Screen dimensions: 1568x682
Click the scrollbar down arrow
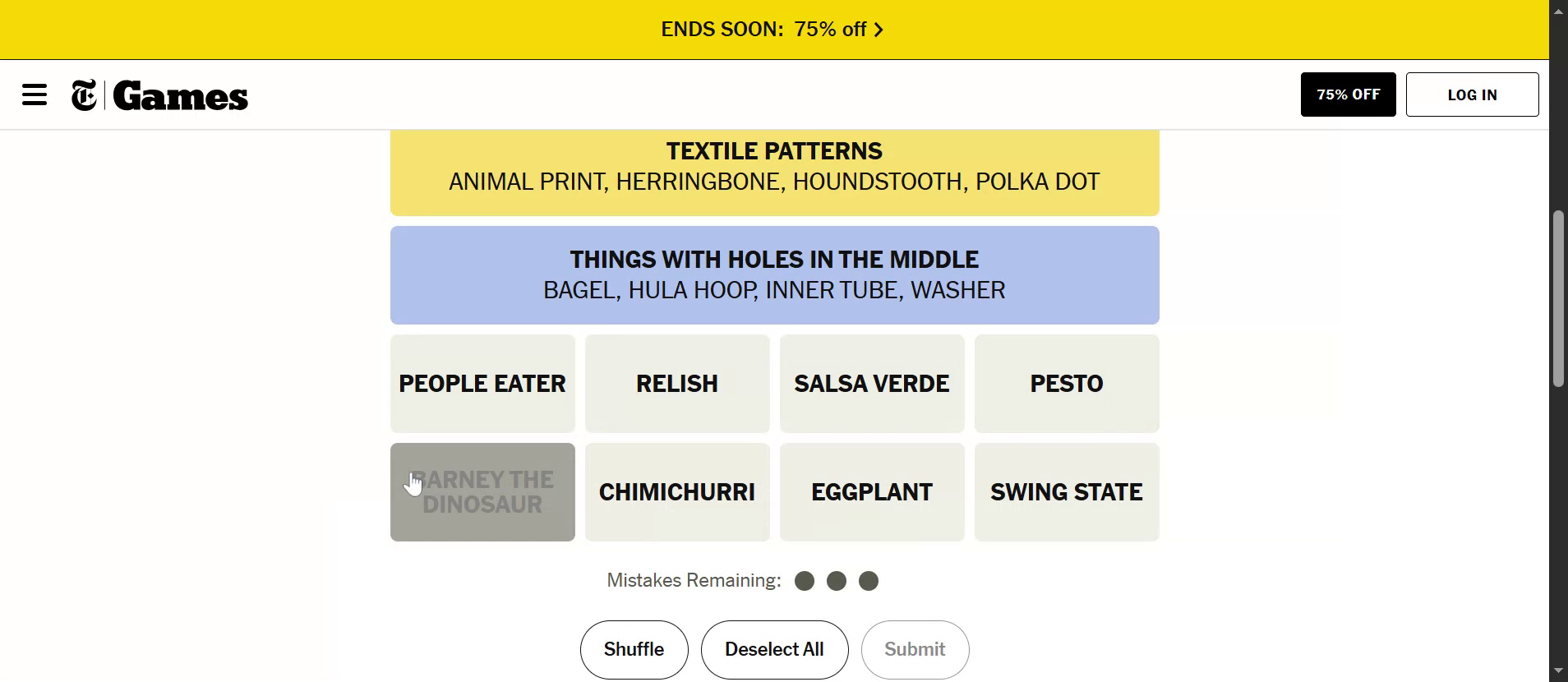pyautogui.click(x=1558, y=672)
